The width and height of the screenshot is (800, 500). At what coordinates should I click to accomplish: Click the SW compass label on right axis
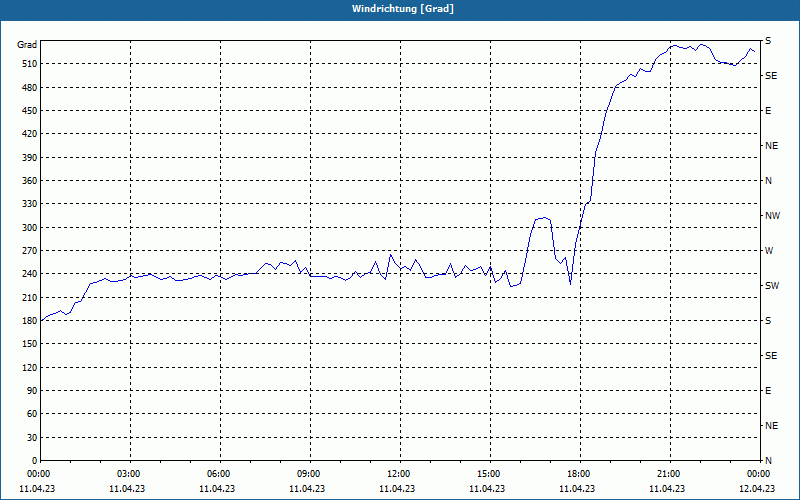pos(772,286)
